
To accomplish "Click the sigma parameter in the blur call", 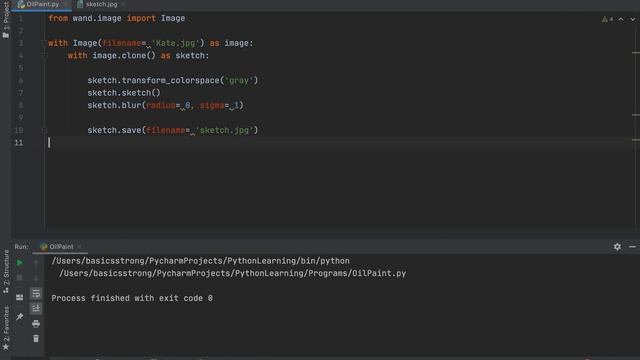I will [x=212, y=105].
